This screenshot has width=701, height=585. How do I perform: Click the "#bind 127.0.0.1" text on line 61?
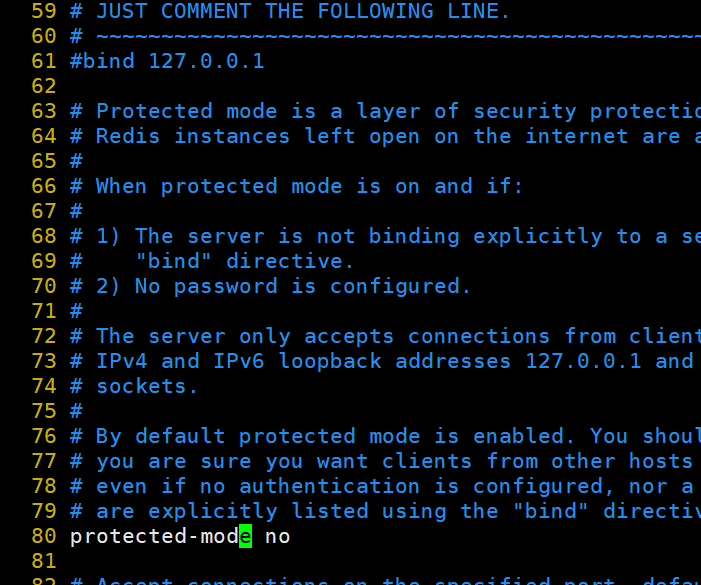click(167, 61)
